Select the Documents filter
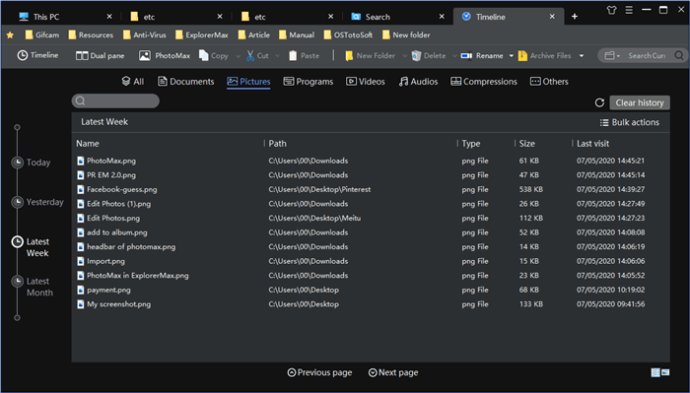 click(186, 81)
